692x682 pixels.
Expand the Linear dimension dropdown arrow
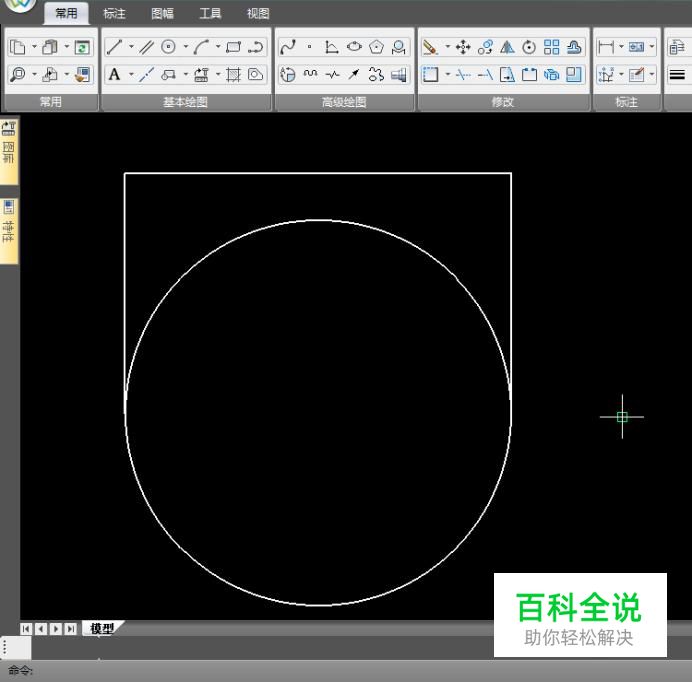pos(621,46)
